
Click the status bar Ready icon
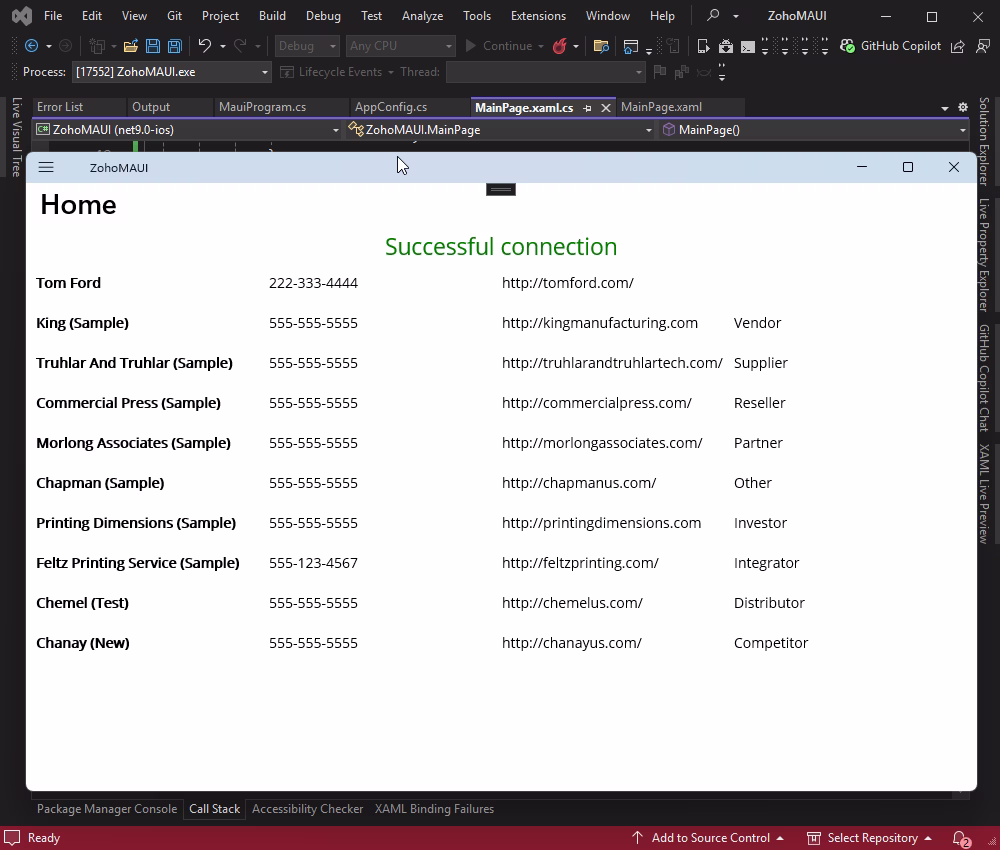coord(12,838)
